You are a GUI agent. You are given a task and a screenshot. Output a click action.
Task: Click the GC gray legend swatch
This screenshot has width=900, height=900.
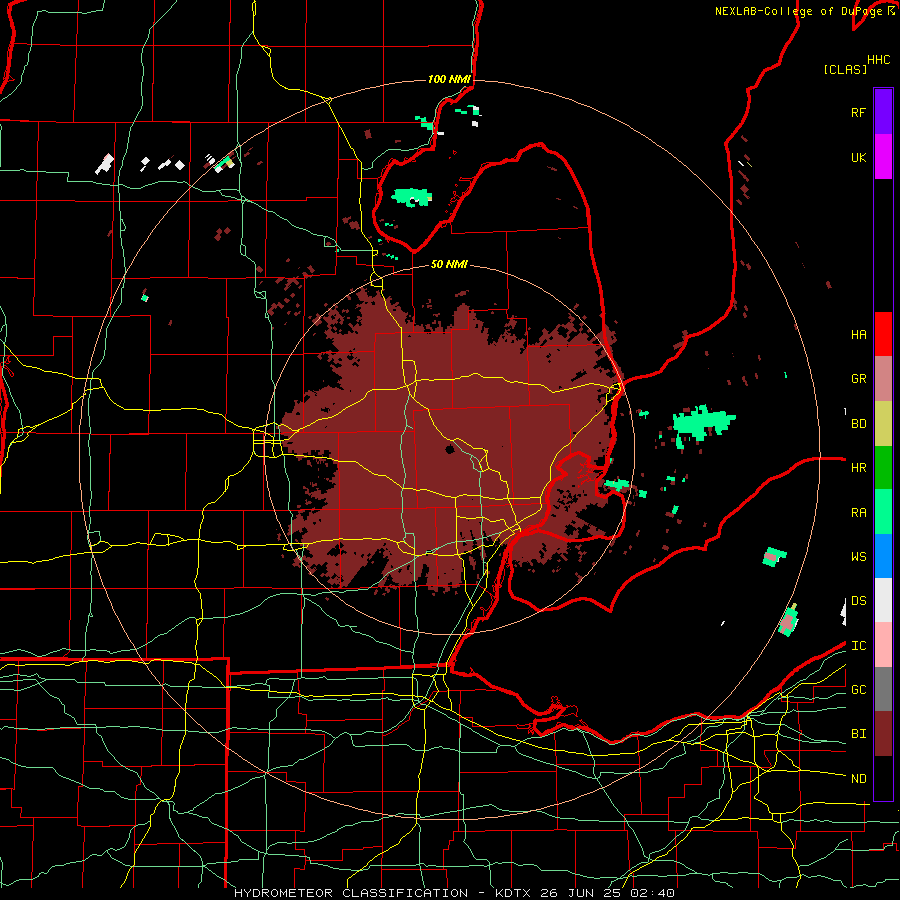coord(883,689)
